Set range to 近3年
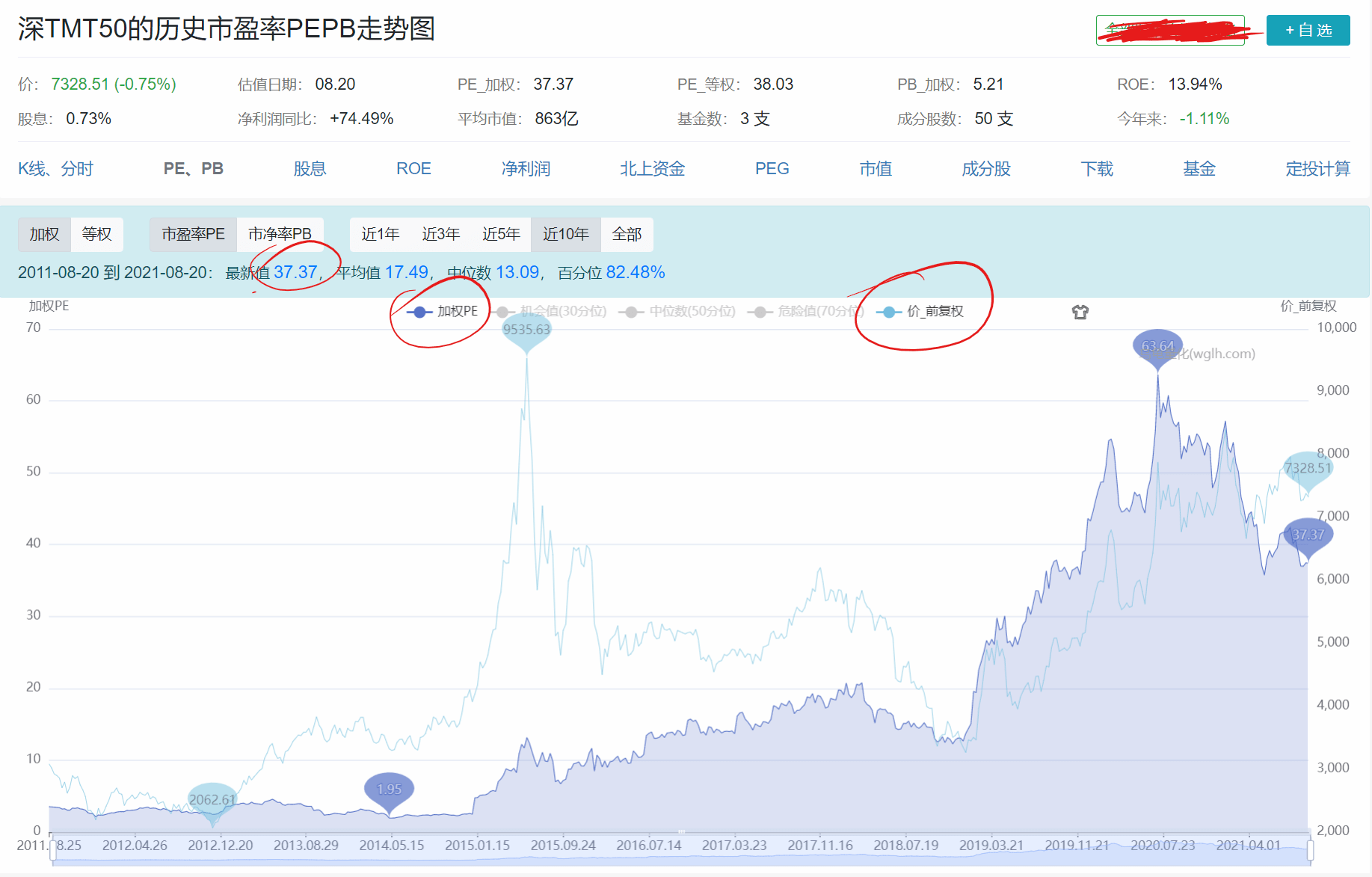The width and height of the screenshot is (1372, 877). tap(440, 235)
